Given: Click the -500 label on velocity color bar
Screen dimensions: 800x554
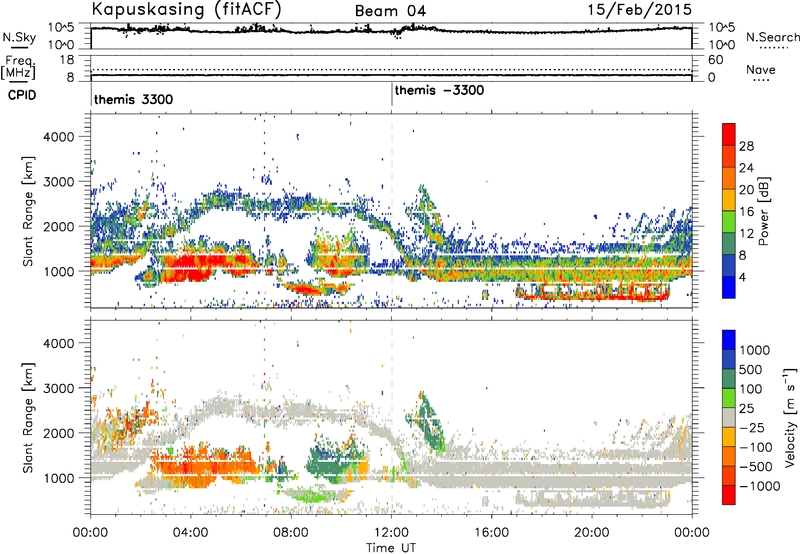Looking at the screenshot, I should (756, 467).
